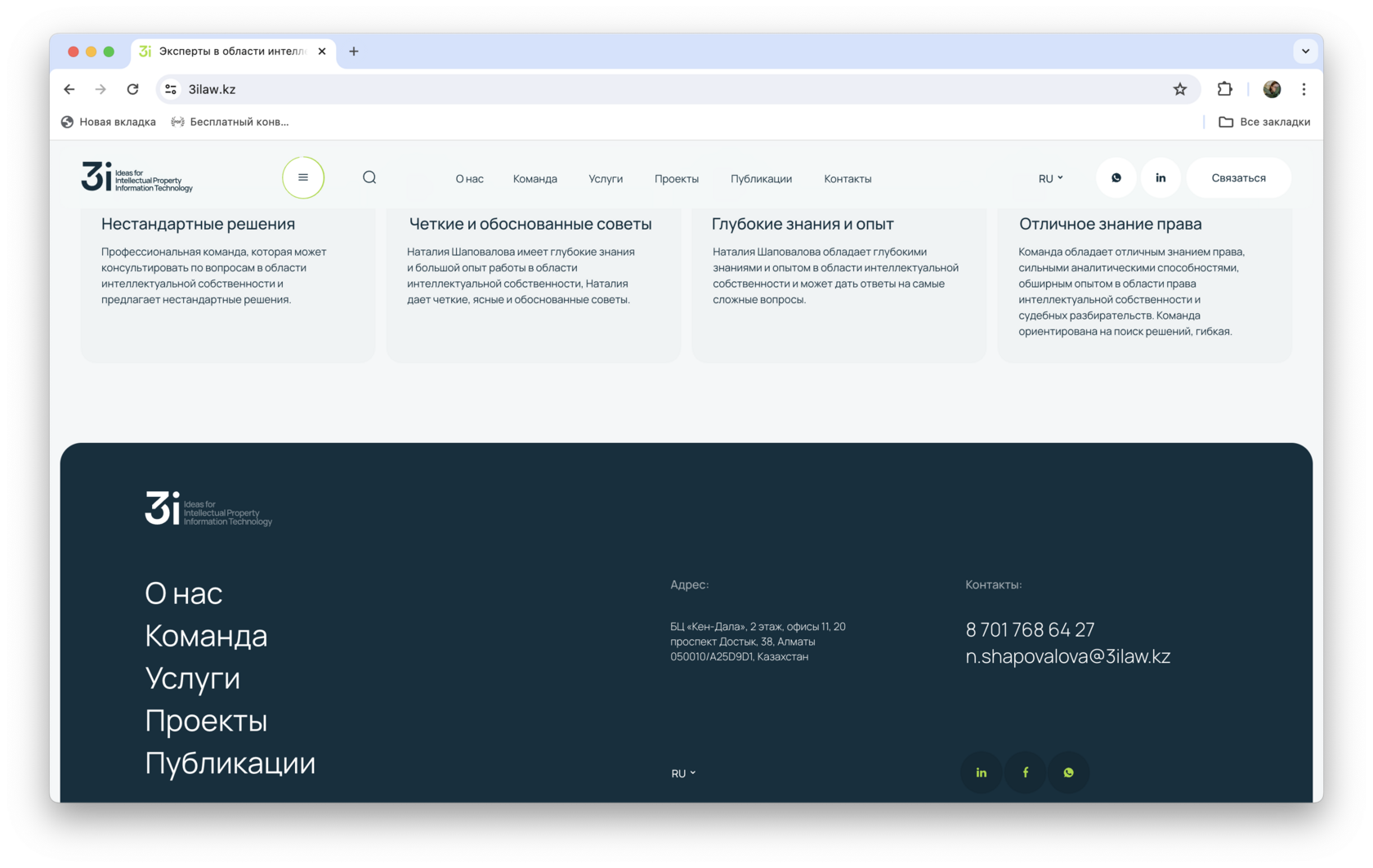Open О нас in header navigation
The width and height of the screenshot is (1373, 868).
tap(470, 179)
